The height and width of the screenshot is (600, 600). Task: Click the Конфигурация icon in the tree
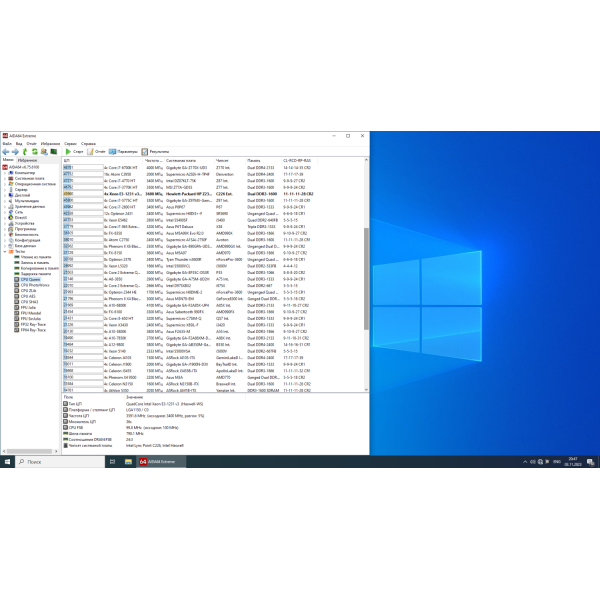(x=11, y=240)
